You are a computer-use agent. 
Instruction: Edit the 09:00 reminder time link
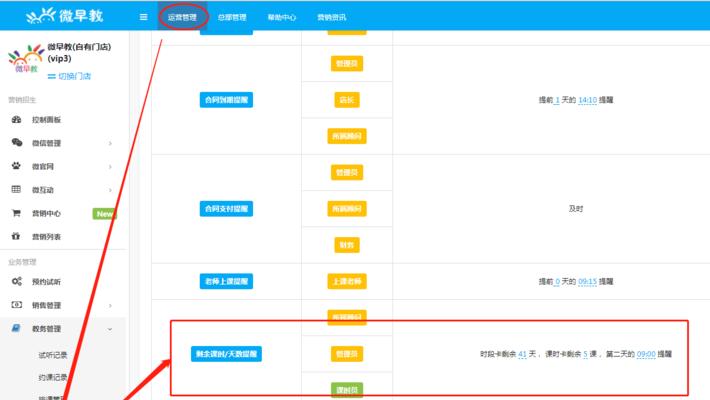click(646, 354)
